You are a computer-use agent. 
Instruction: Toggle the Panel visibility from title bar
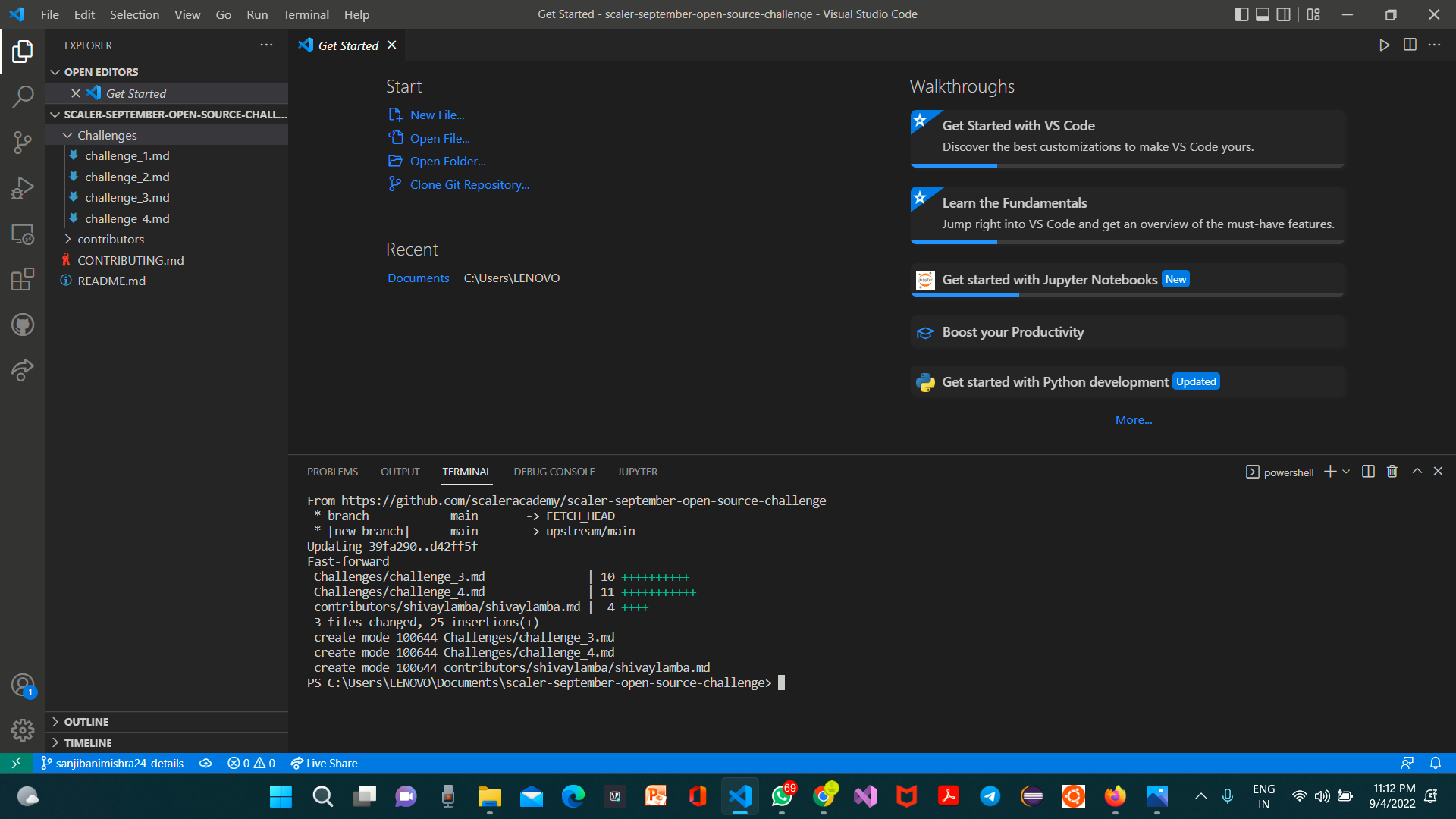coord(1262,14)
